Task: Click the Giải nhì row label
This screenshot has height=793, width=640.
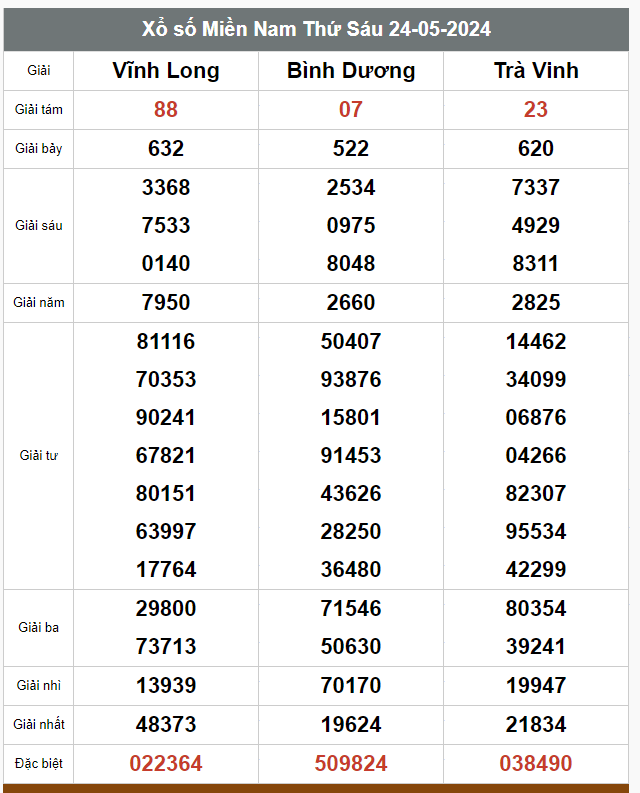Action: tap(39, 685)
